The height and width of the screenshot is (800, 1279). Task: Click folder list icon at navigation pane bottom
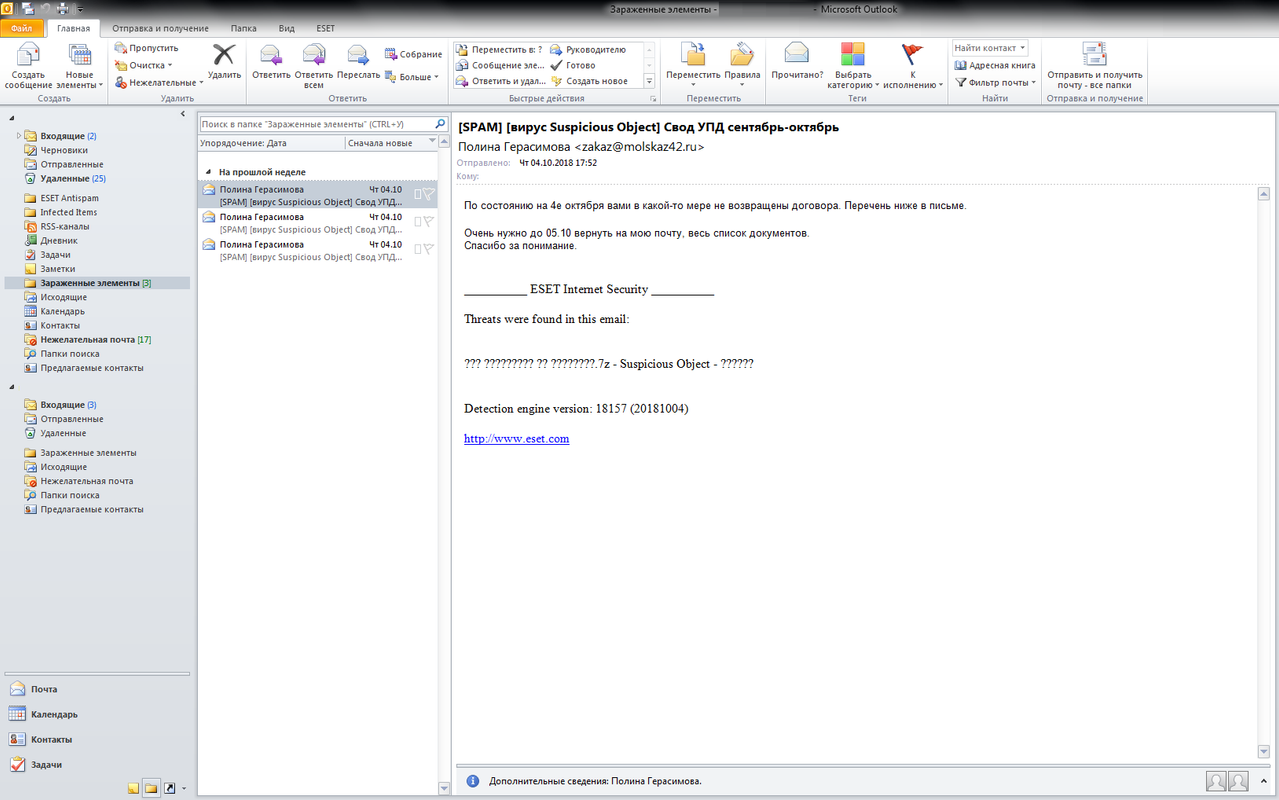[151, 788]
